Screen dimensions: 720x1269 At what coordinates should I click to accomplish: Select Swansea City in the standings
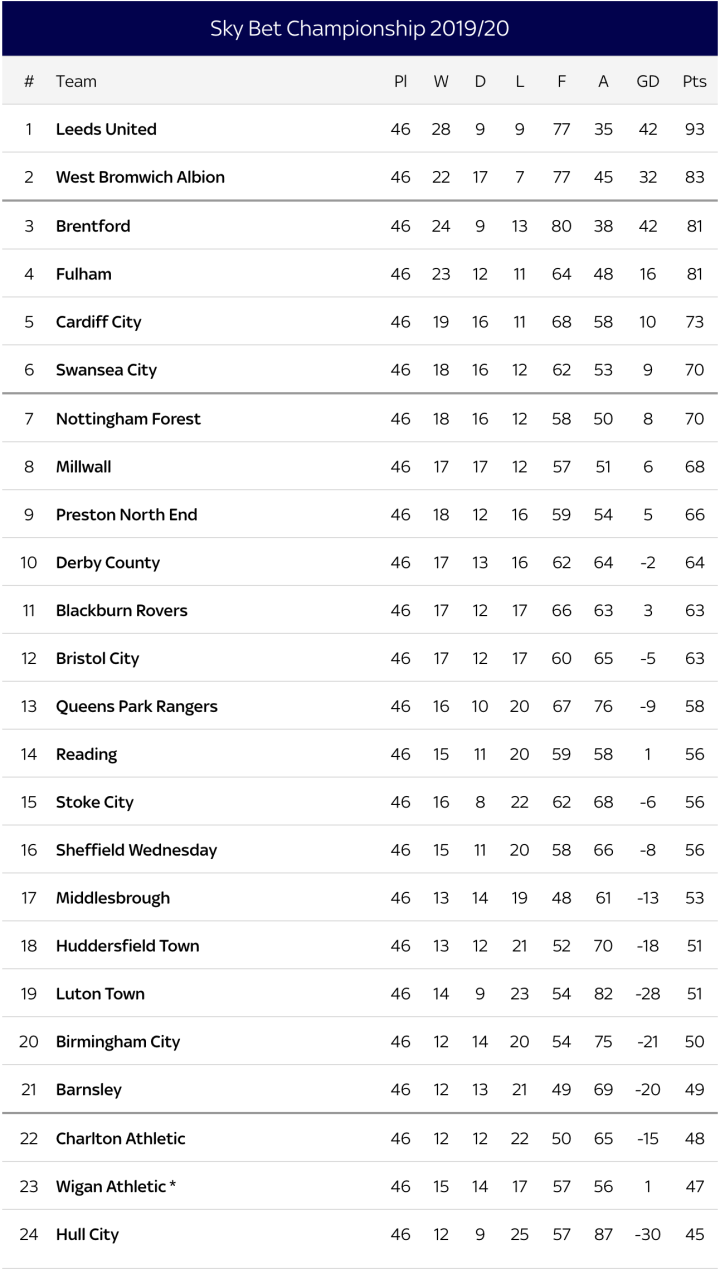coord(106,370)
